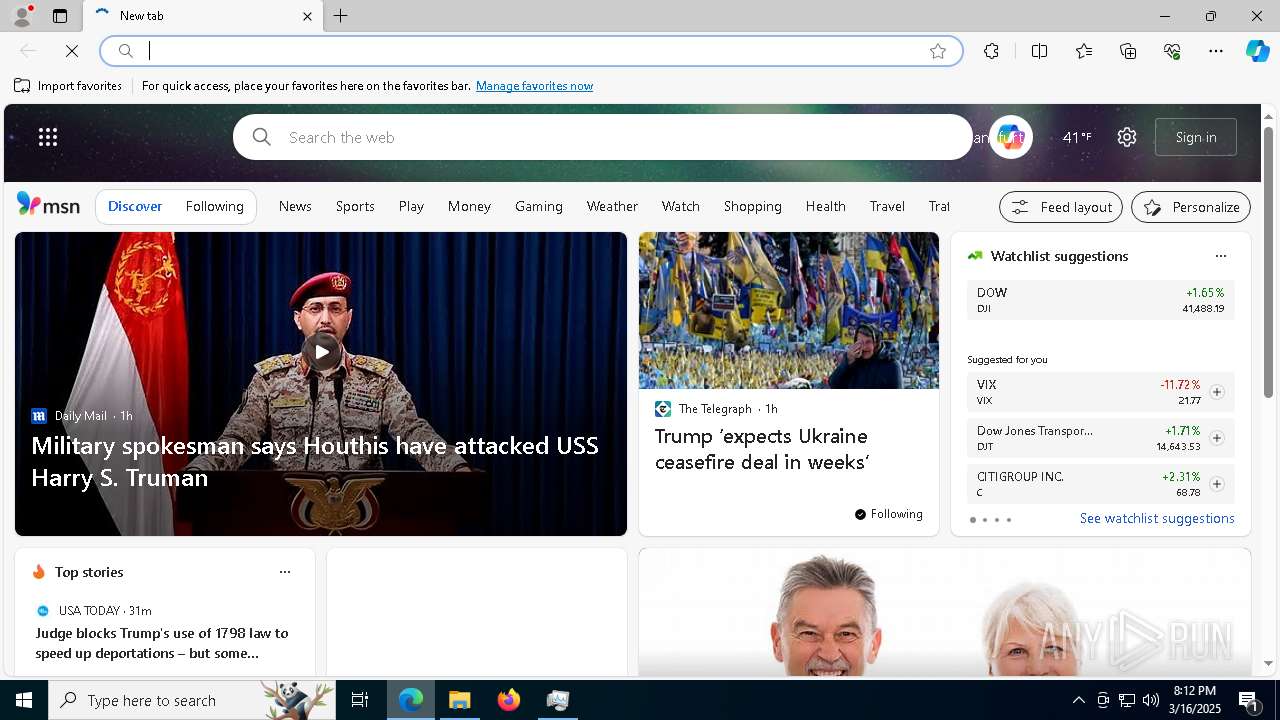The width and height of the screenshot is (1280, 720).
Task: Open Browser essentials icon
Action: pos(1172,51)
